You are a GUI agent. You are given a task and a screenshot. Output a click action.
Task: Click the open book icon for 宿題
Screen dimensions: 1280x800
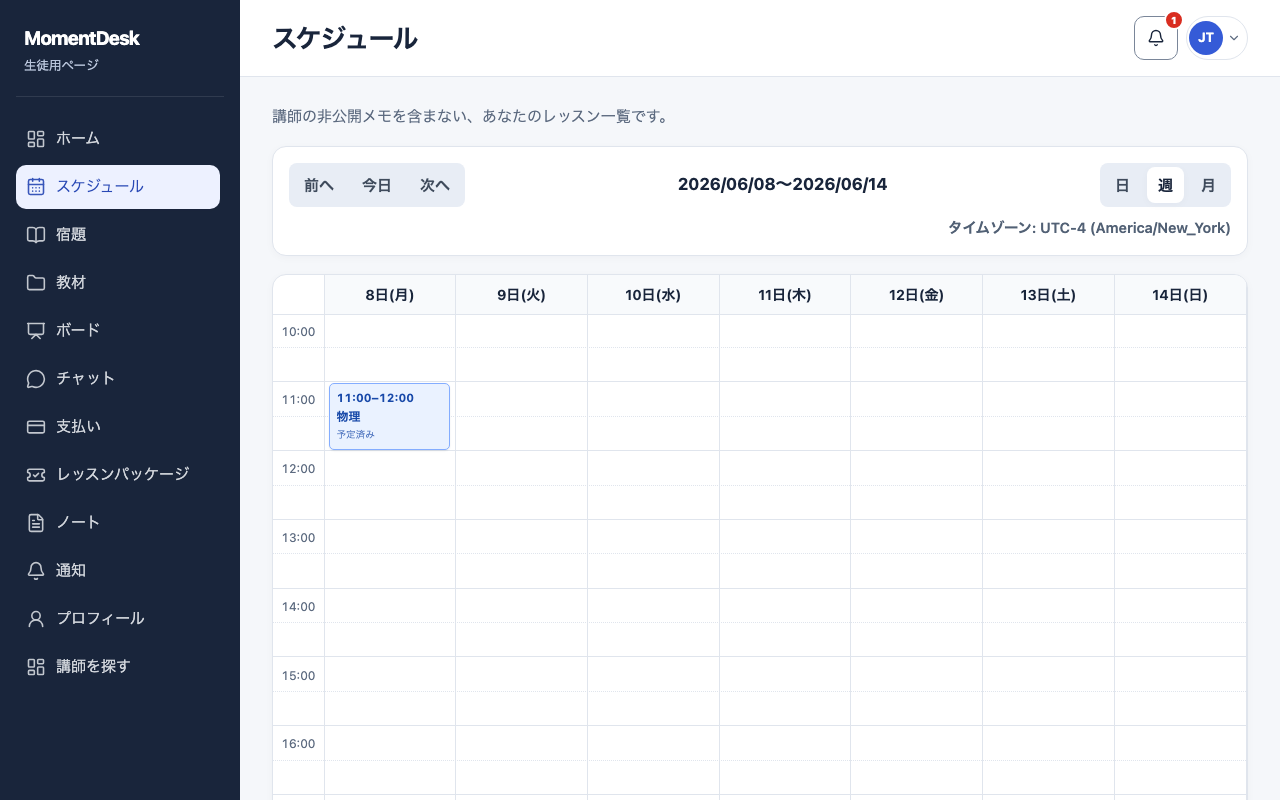click(36, 235)
